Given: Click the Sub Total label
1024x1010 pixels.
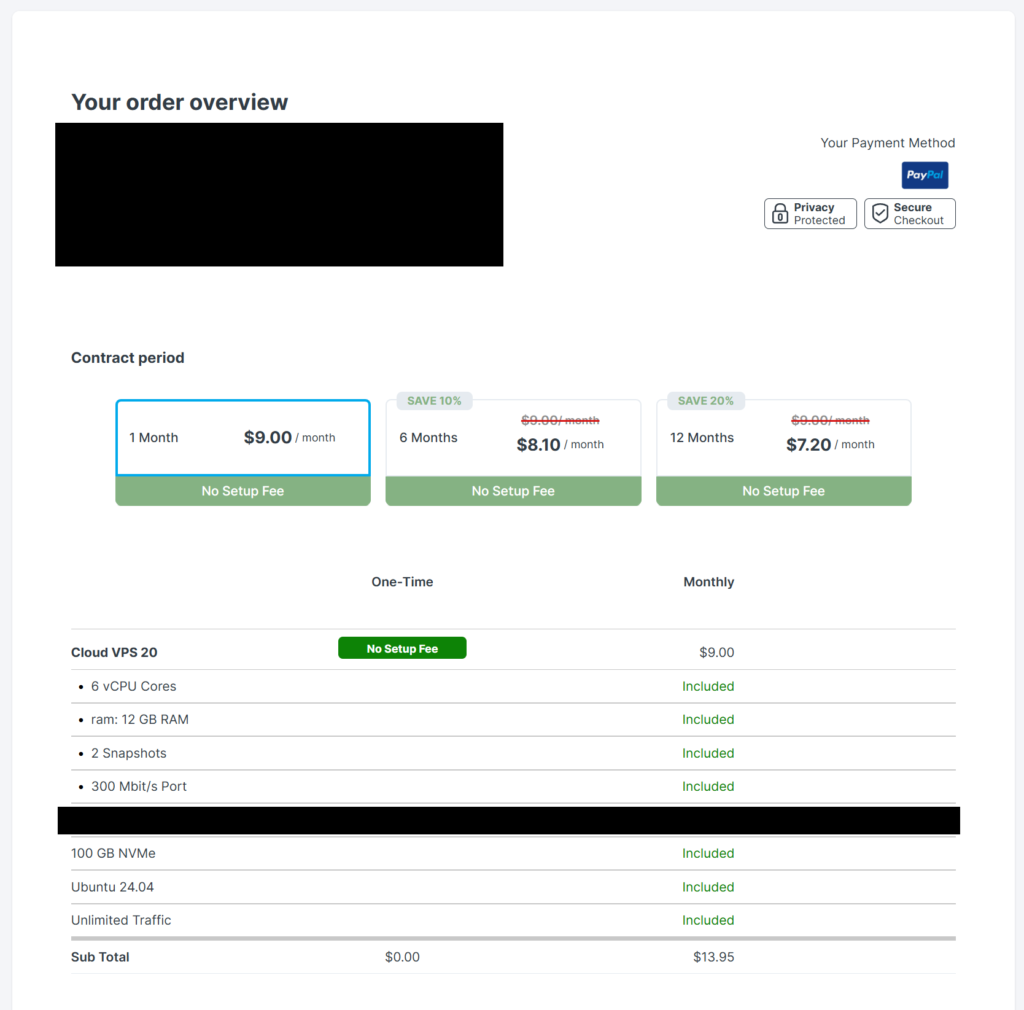Looking at the screenshot, I should 100,956.
